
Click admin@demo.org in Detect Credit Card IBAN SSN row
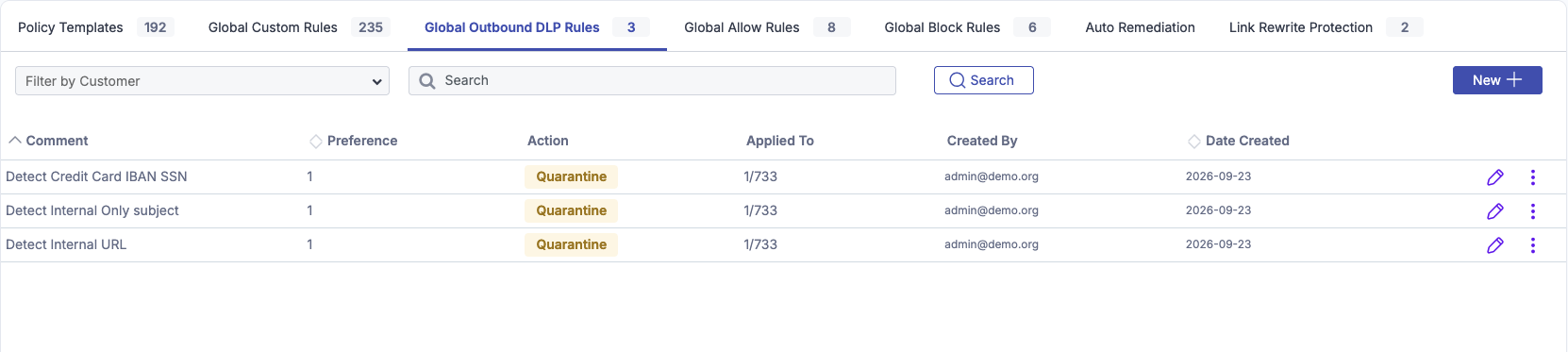click(x=992, y=176)
